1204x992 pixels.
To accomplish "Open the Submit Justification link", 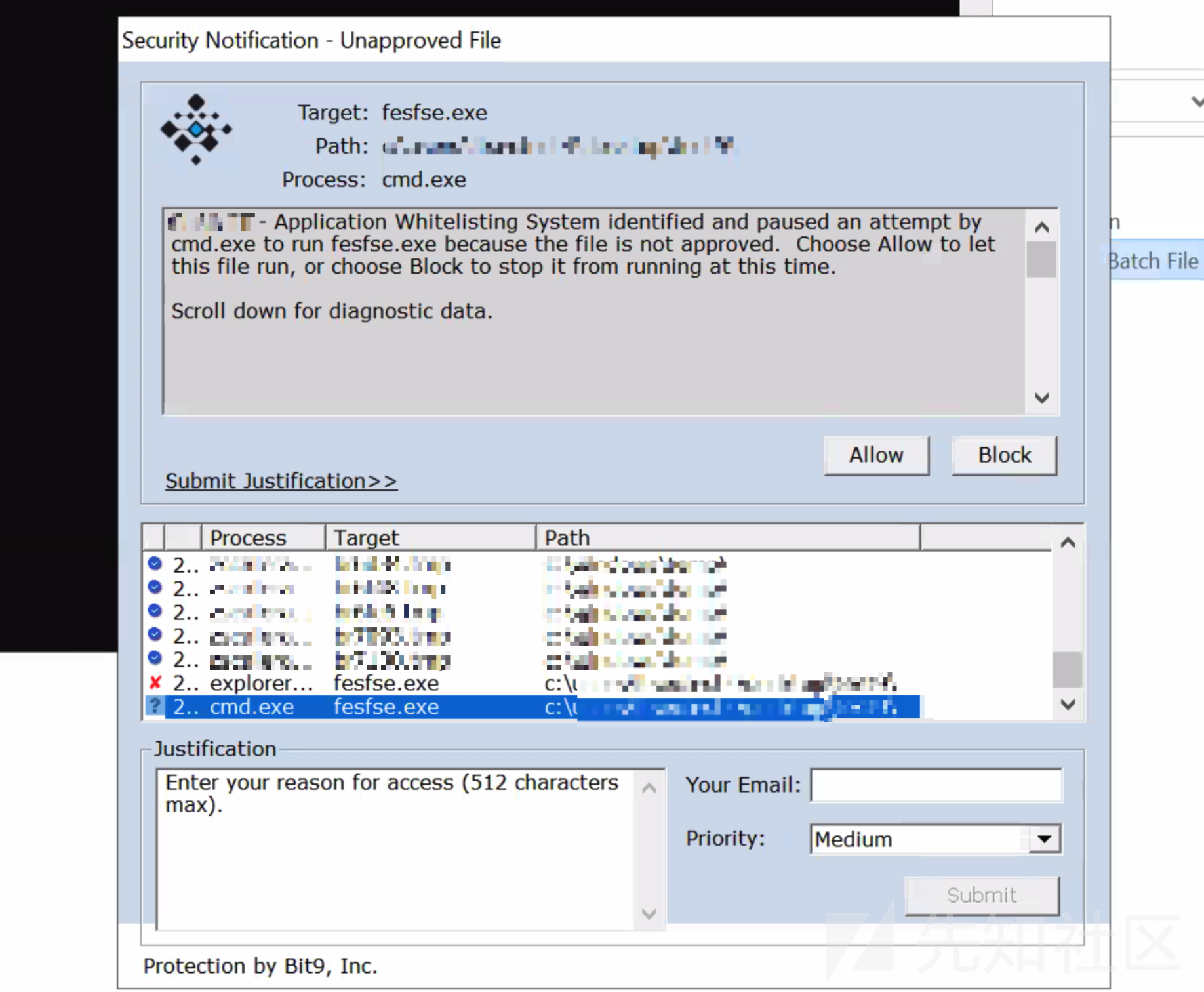I will tap(281, 481).
